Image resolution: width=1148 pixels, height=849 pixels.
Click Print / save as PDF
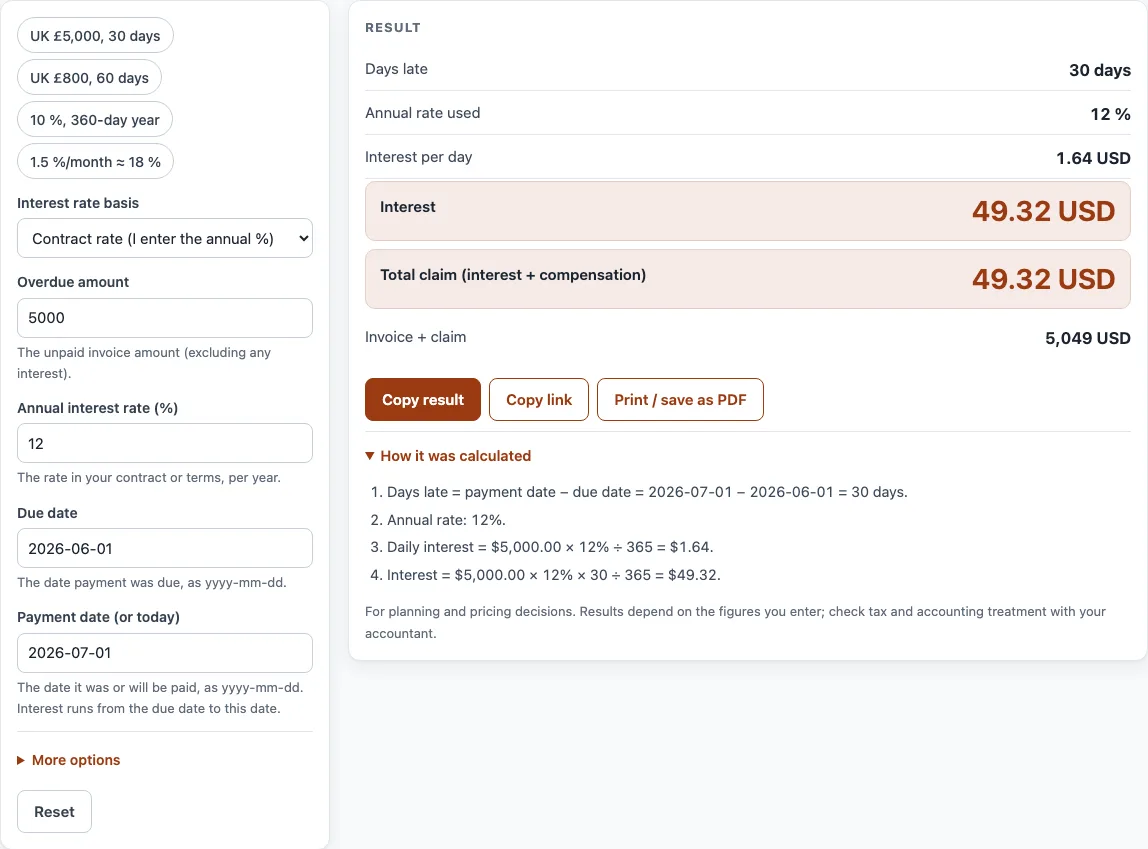point(680,400)
